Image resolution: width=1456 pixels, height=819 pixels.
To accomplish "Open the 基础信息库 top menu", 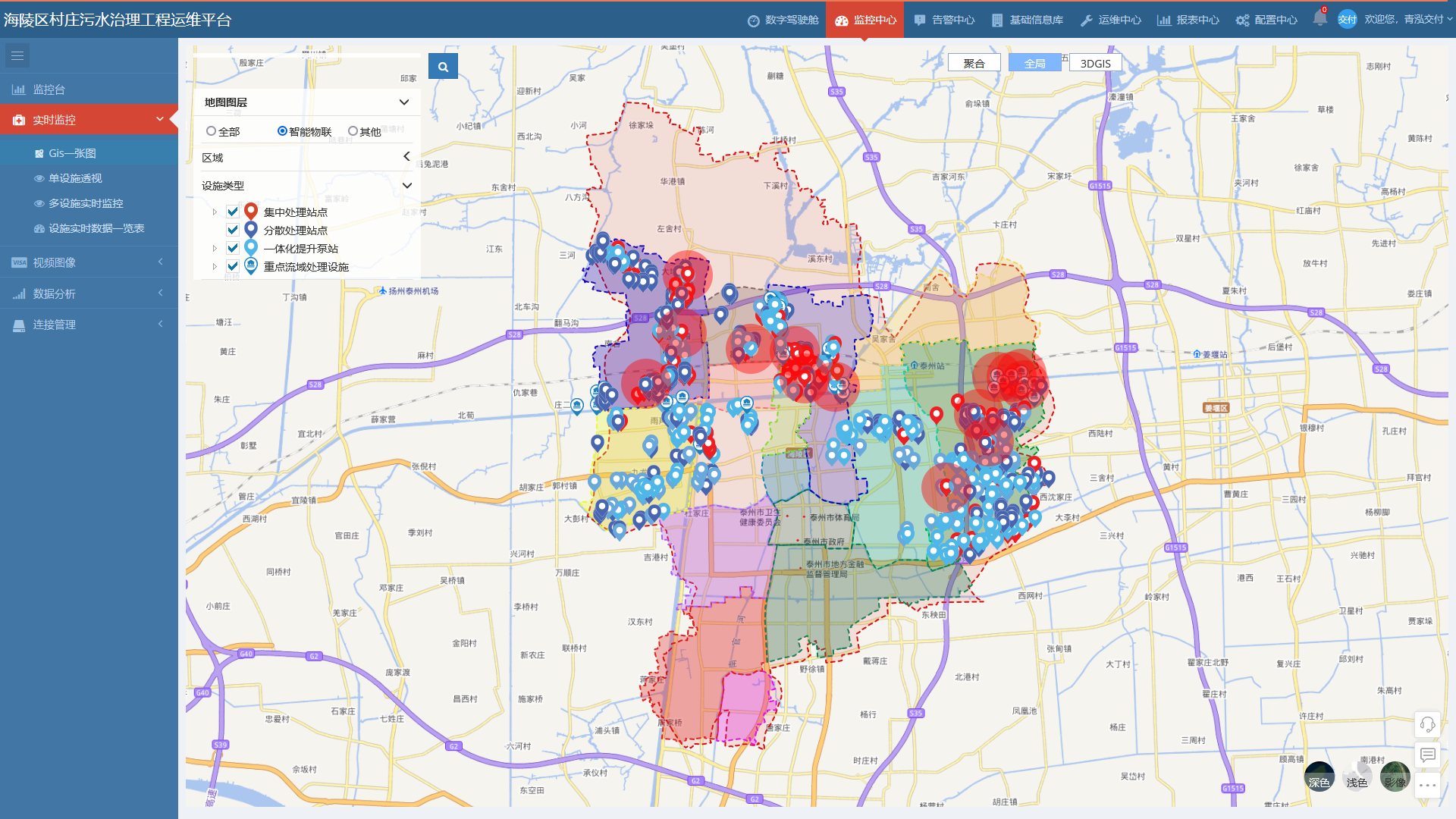I will pyautogui.click(x=1028, y=20).
